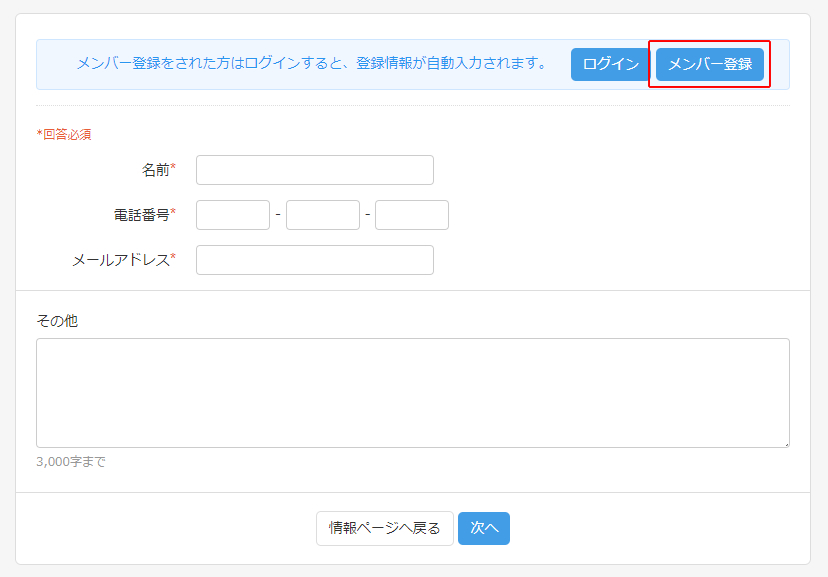Click the 電話番号 field label

[142, 215]
